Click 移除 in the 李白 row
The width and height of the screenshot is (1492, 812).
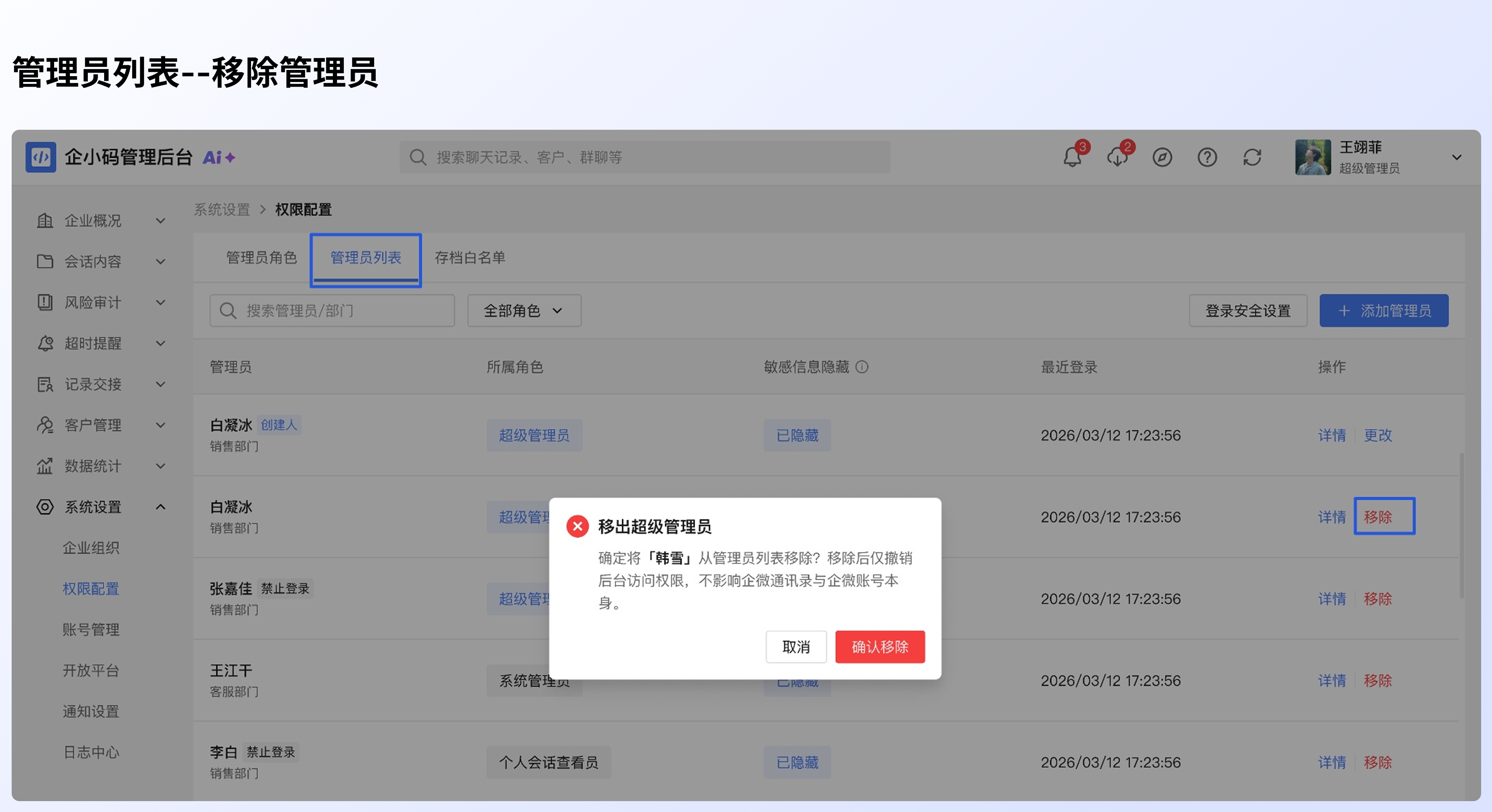click(x=1377, y=762)
